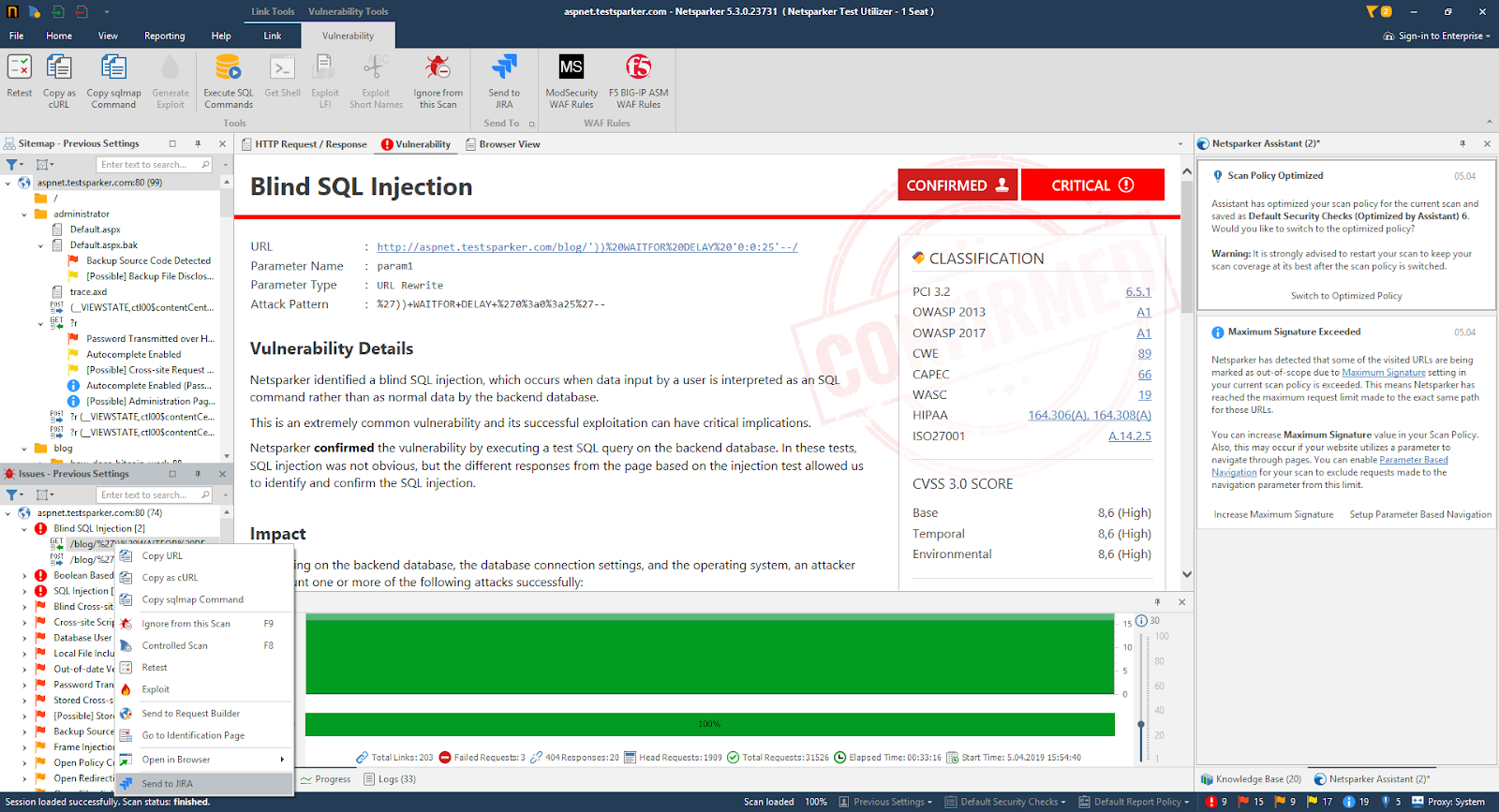Open Default Security Checks dropdown in status bar
The height and width of the screenshot is (812, 1499).
(1008, 802)
